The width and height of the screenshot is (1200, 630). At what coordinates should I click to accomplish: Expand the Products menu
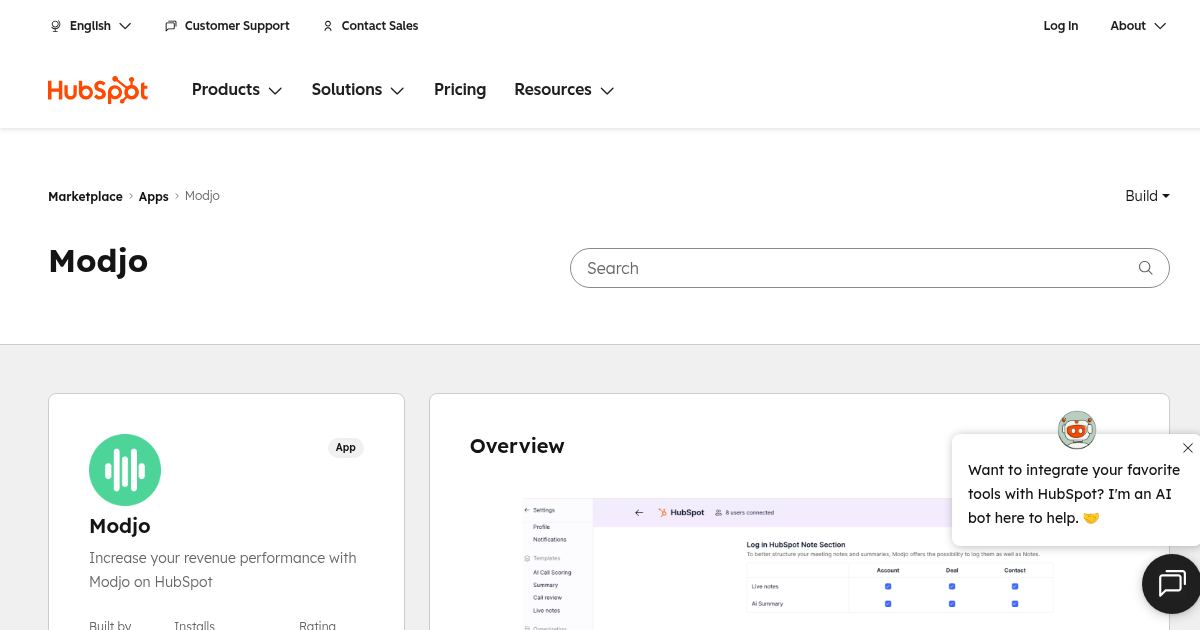coord(237,90)
